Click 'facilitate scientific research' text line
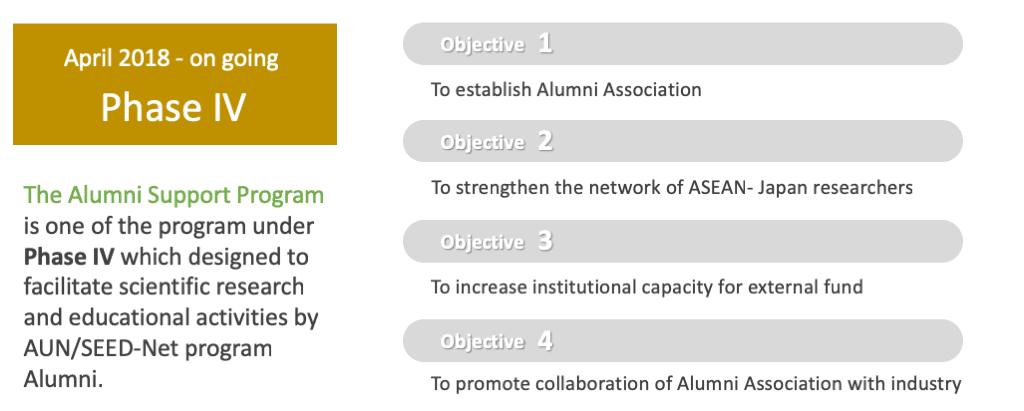 [x=164, y=287]
